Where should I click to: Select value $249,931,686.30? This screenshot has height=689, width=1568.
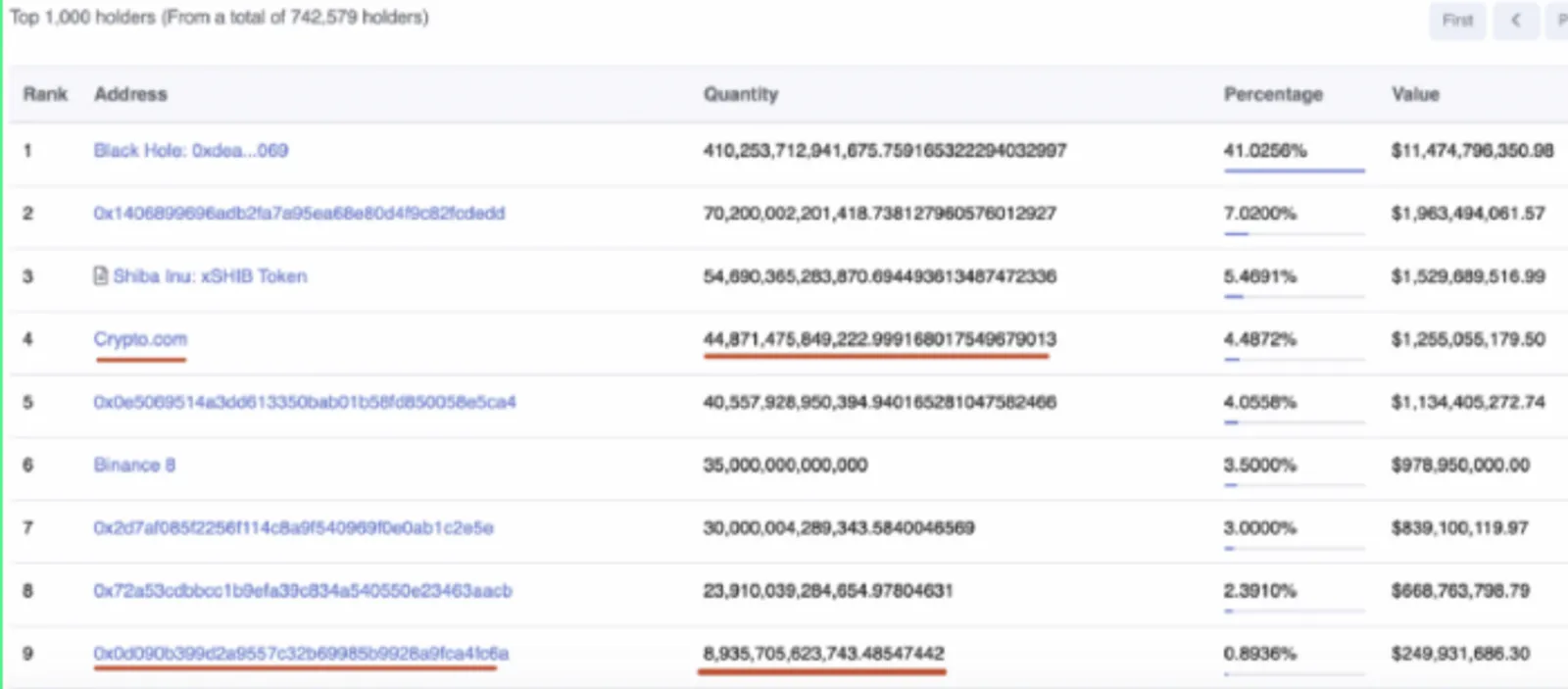tap(1460, 653)
